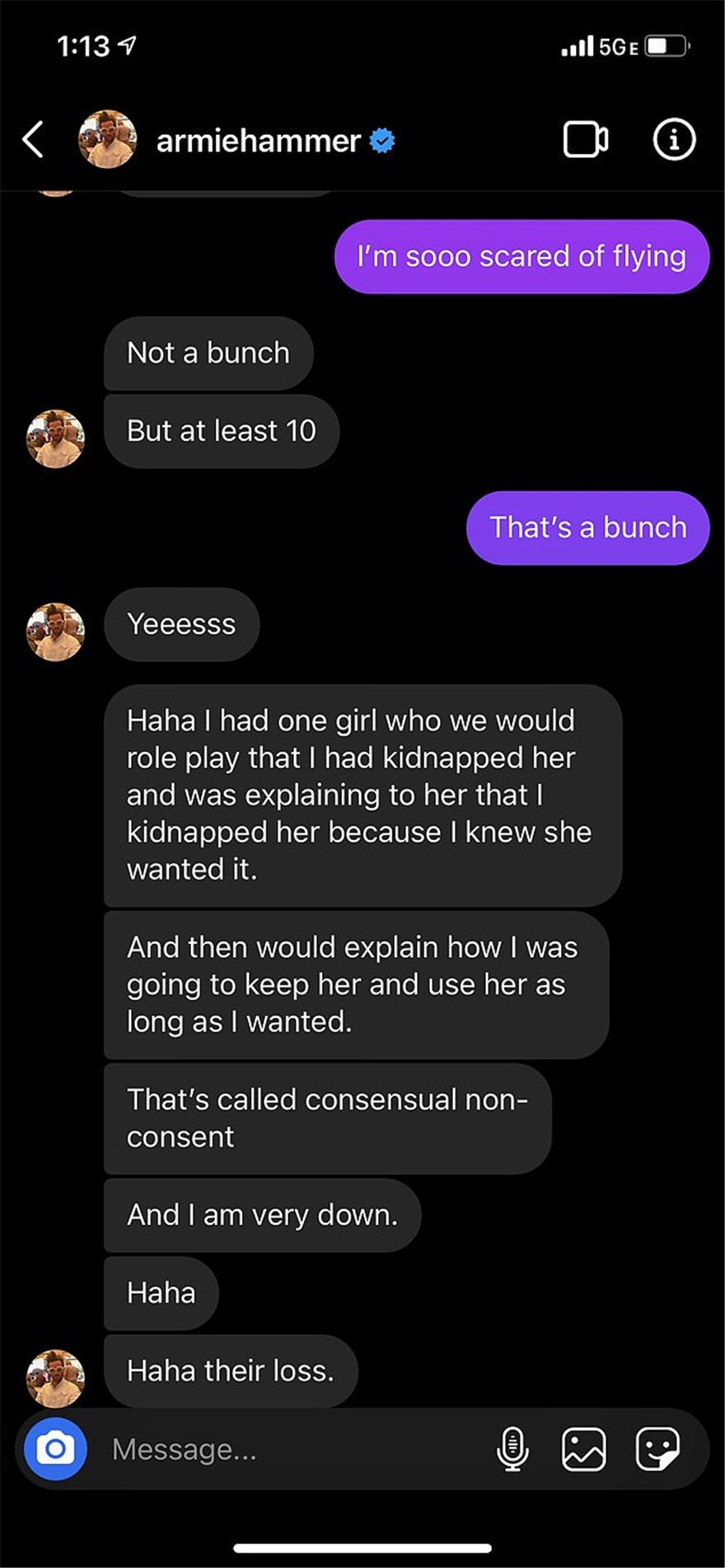Tap the 'That's called consensual non-consent' bubble
The width and height of the screenshot is (725, 1568).
[327, 1118]
